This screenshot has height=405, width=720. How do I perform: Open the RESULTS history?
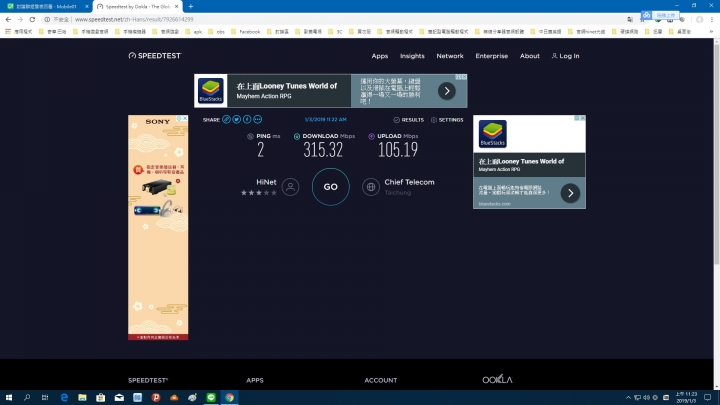coord(409,120)
